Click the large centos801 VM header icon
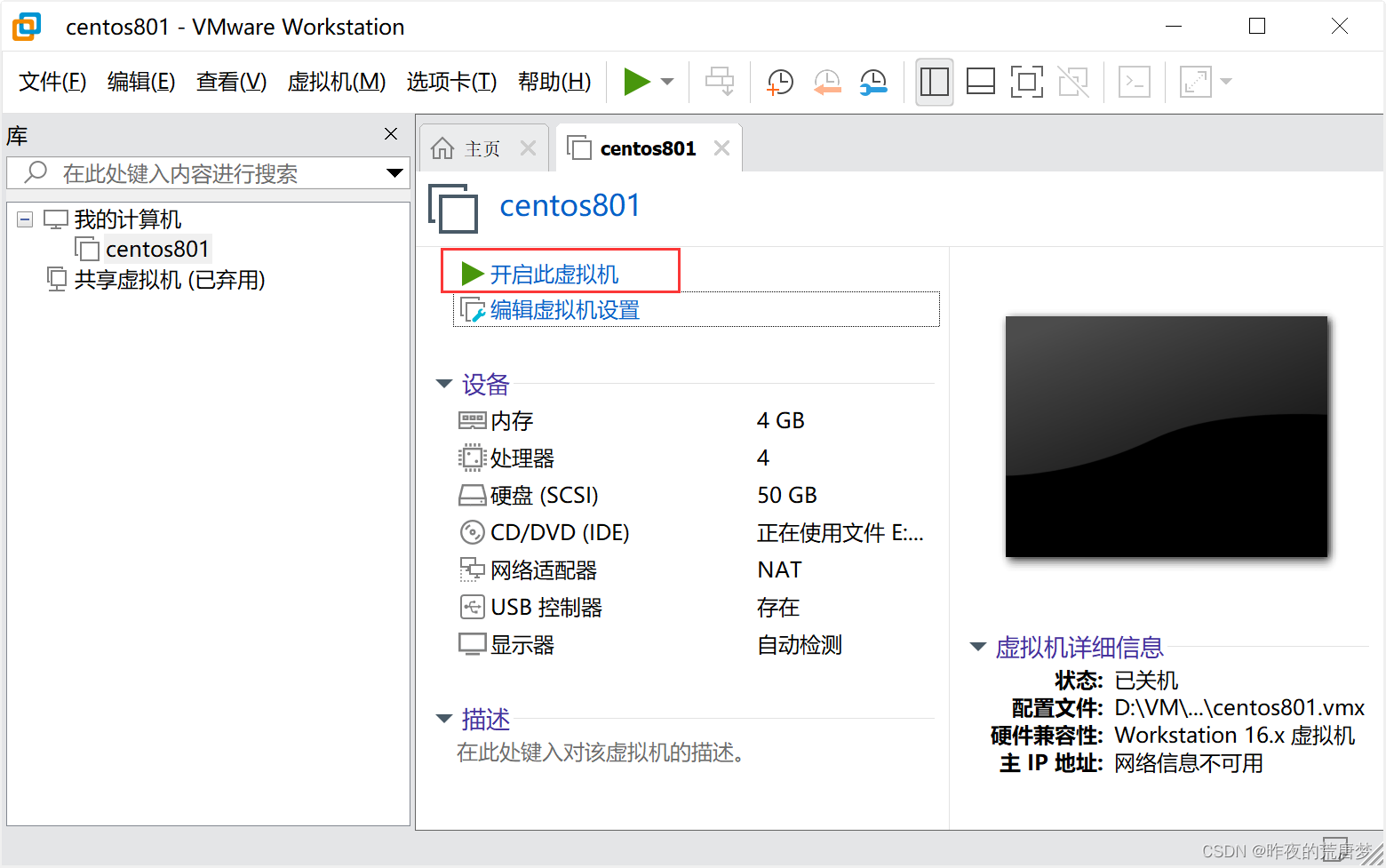The width and height of the screenshot is (1386, 868). pos(453,209)
